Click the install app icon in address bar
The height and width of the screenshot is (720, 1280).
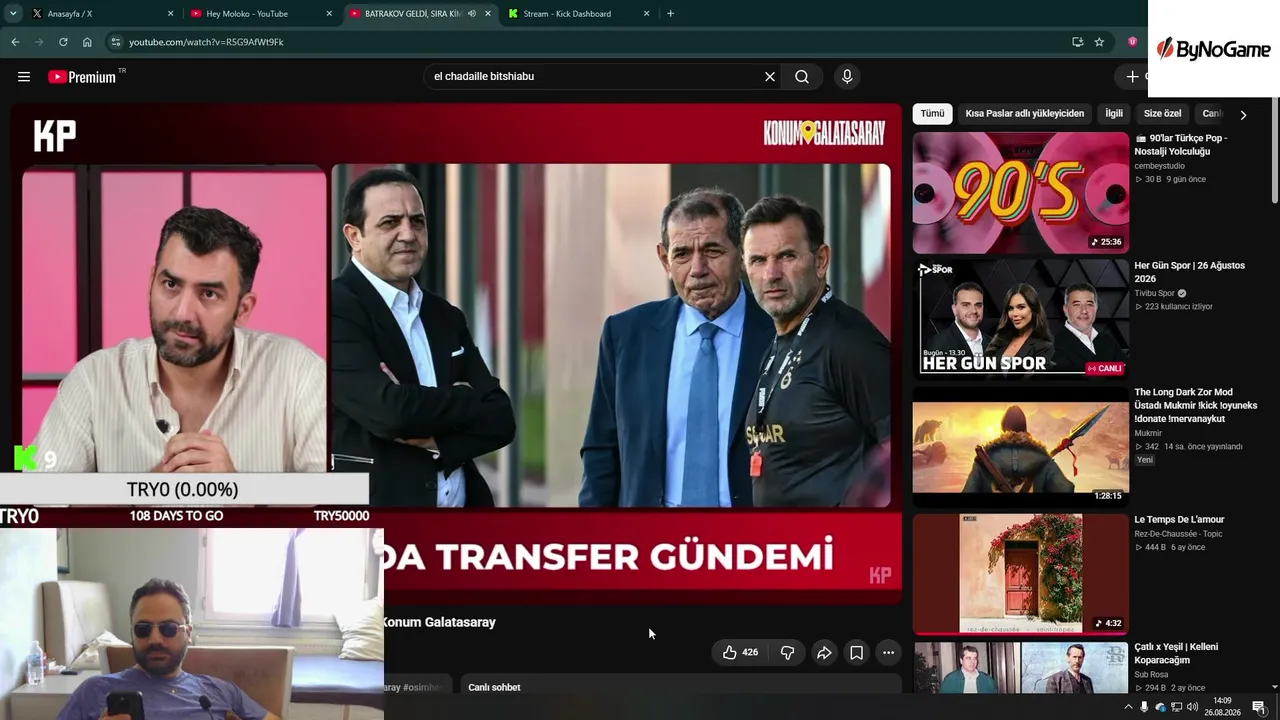[1077, 42]
